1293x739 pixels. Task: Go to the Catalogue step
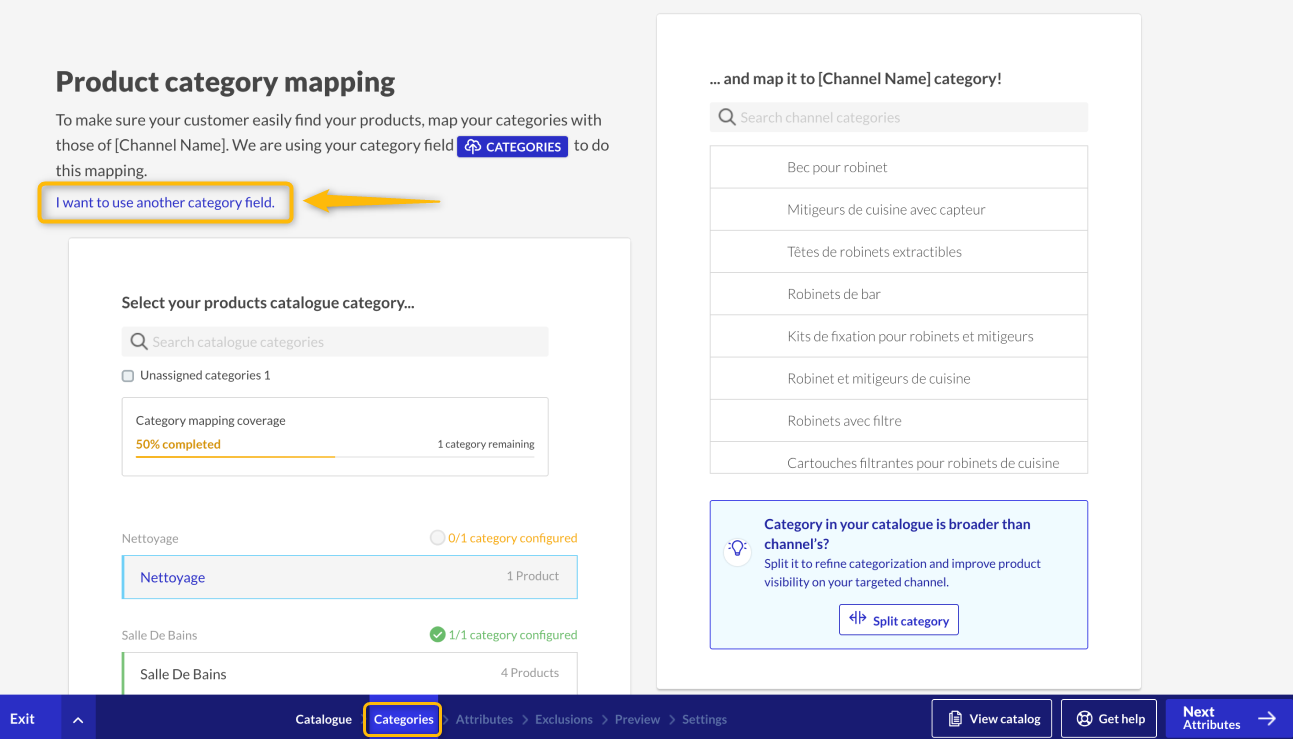point(324,719)
